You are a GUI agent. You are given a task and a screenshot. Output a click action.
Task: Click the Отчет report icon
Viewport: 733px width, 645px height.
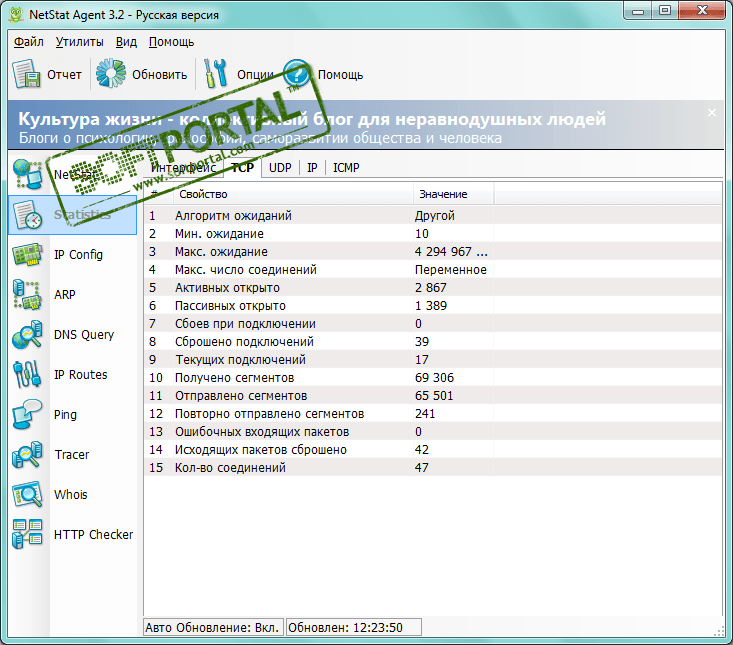[26, 74]
